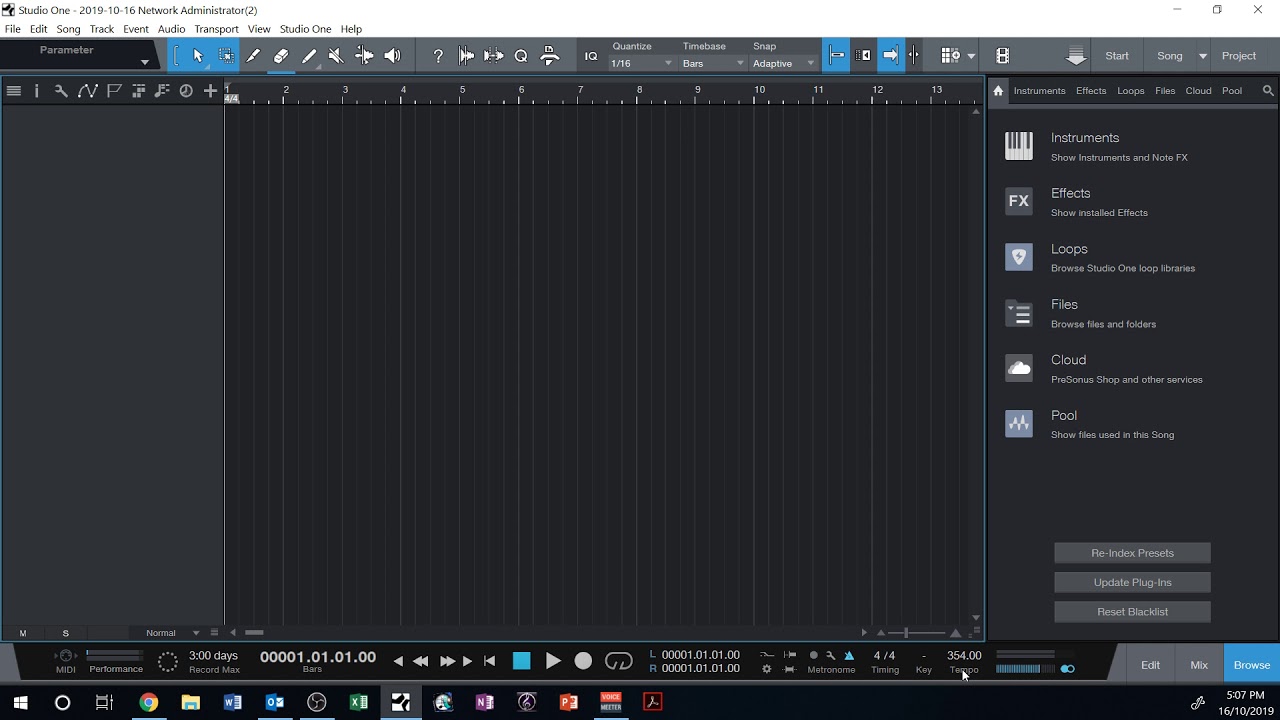The height and width of the screenshot is (720, 1280).
Task: Switch to the Files browser tab
Action: tap(1165, 90)
